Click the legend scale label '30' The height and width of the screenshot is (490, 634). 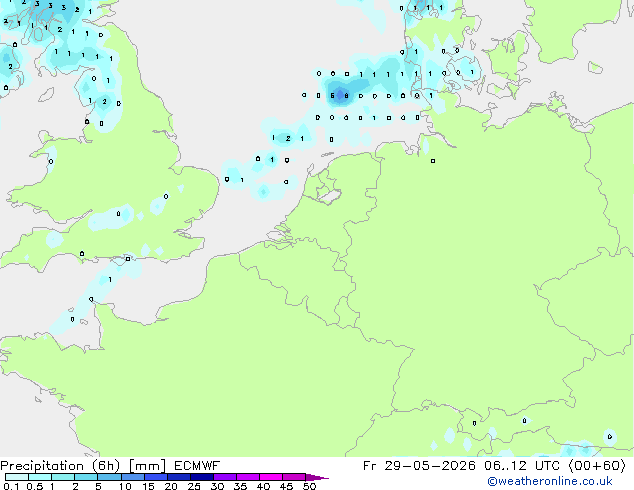217,486
